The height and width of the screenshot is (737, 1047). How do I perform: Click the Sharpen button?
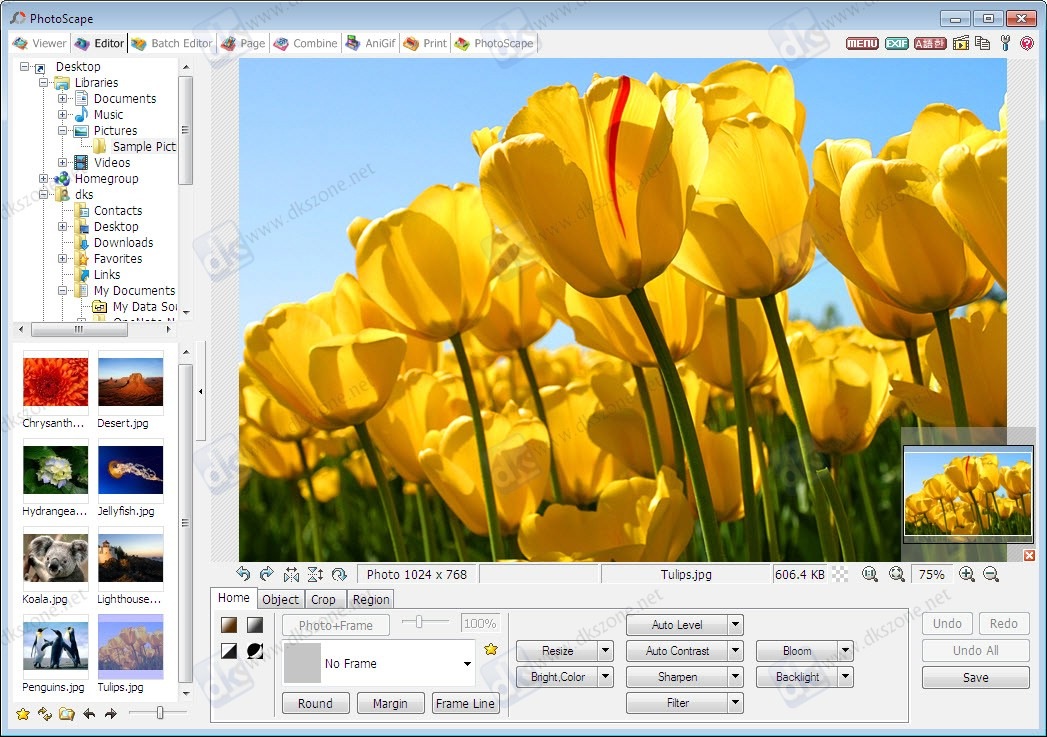pyautogui.click(x=677, y=676)
